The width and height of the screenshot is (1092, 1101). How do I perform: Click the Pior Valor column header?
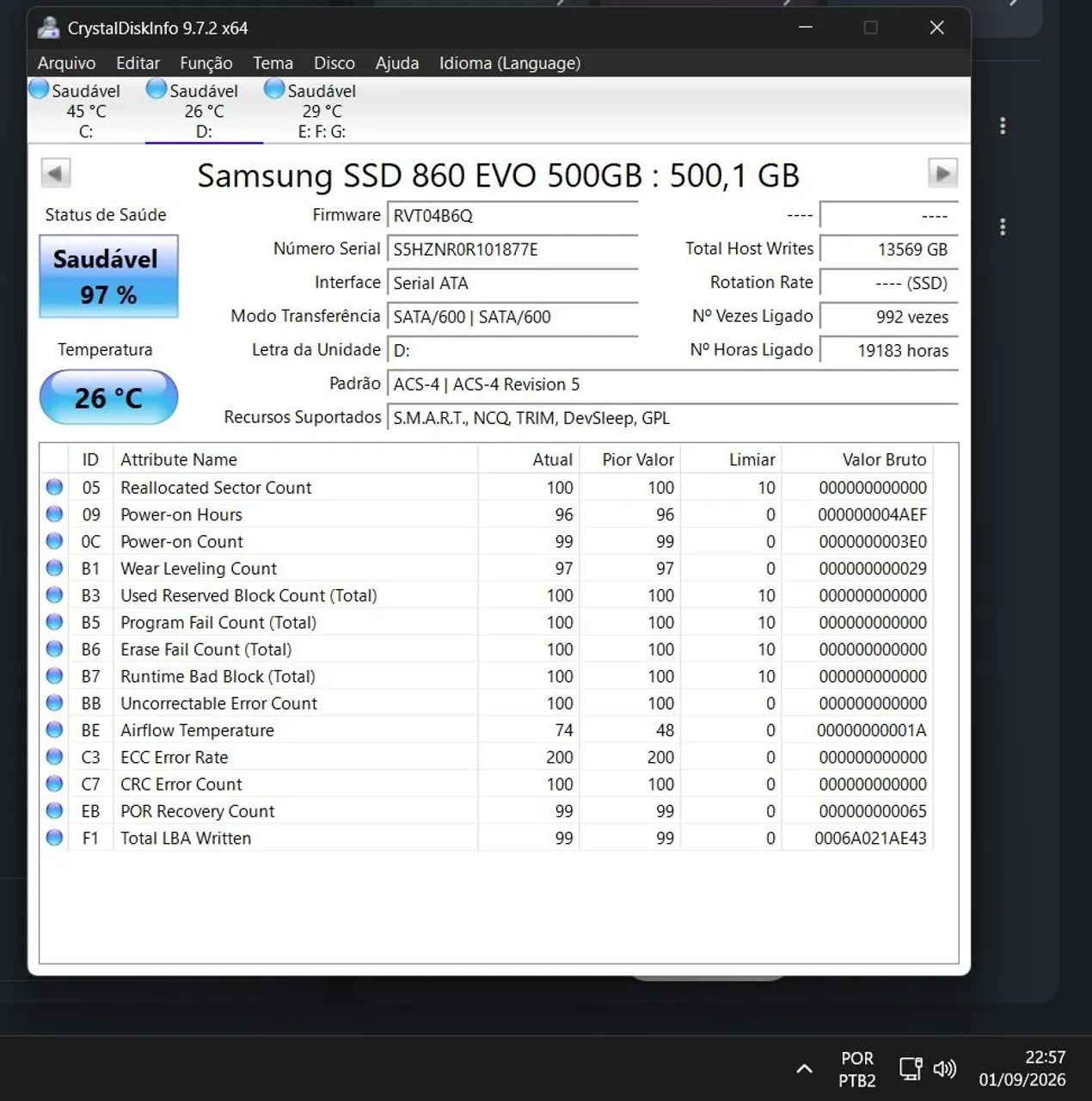click(x=630, y=459)
